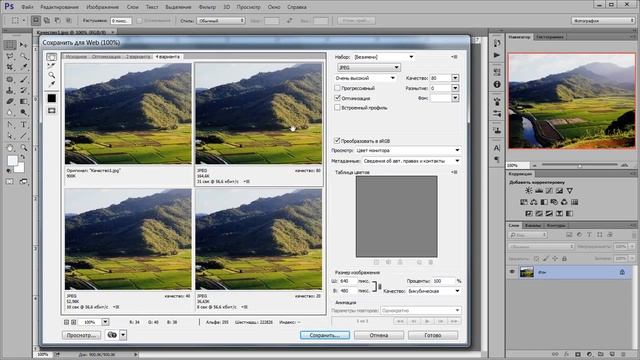The width and height of the screenshot is (640, 360).
Task: Open the Размытие value slider arrow
Action: coord(455,88)
